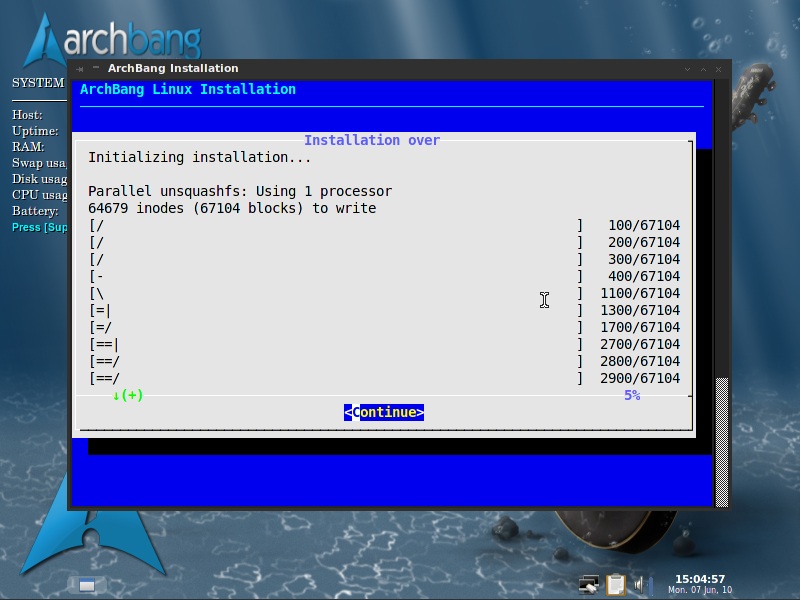Click the '1300/67104' progress value
The width and height of the screenshot is (800, 600).
click(x=640, y=310)
